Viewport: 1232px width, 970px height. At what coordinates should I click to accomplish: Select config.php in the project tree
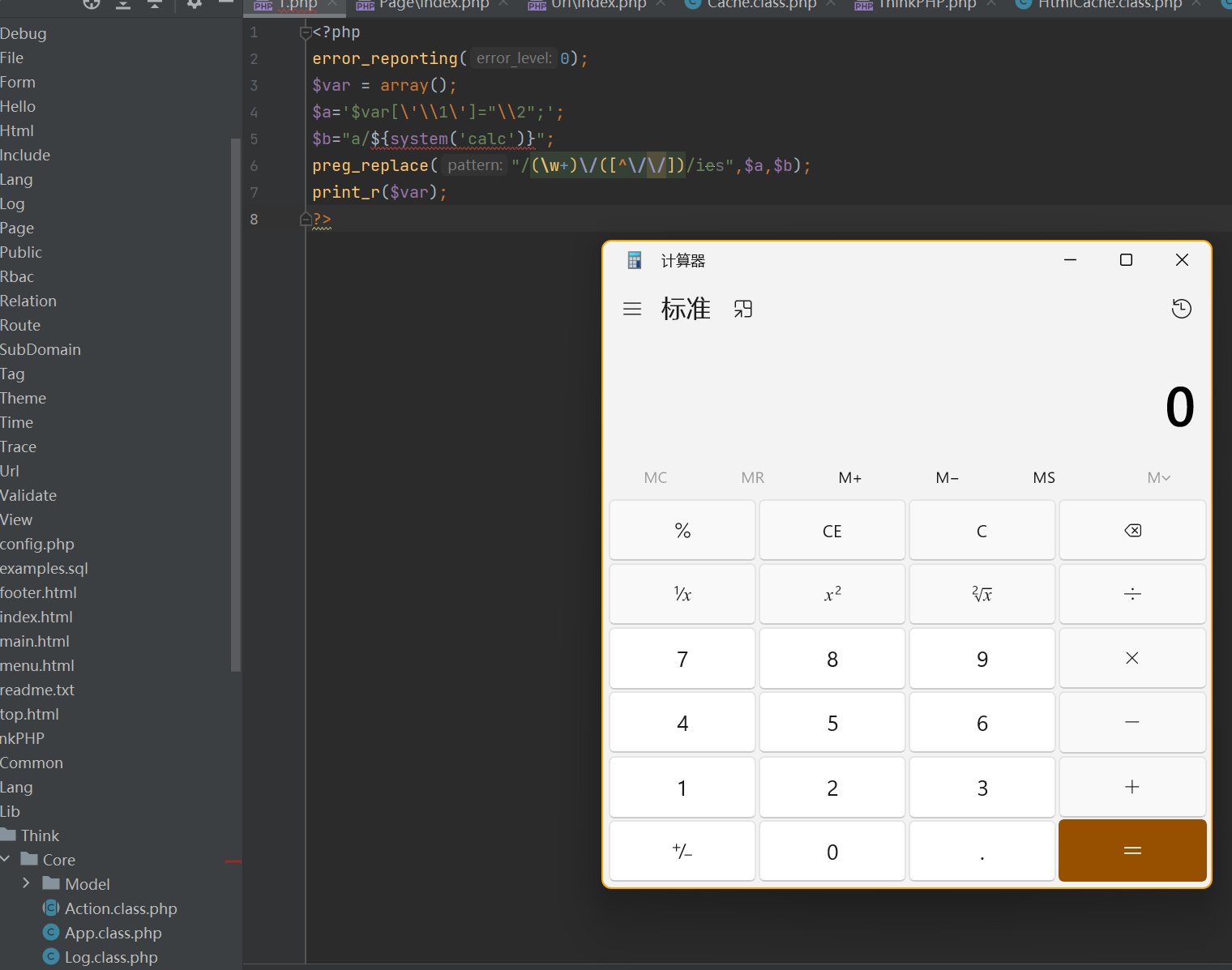pyautogui.click(x=37, y=544)
